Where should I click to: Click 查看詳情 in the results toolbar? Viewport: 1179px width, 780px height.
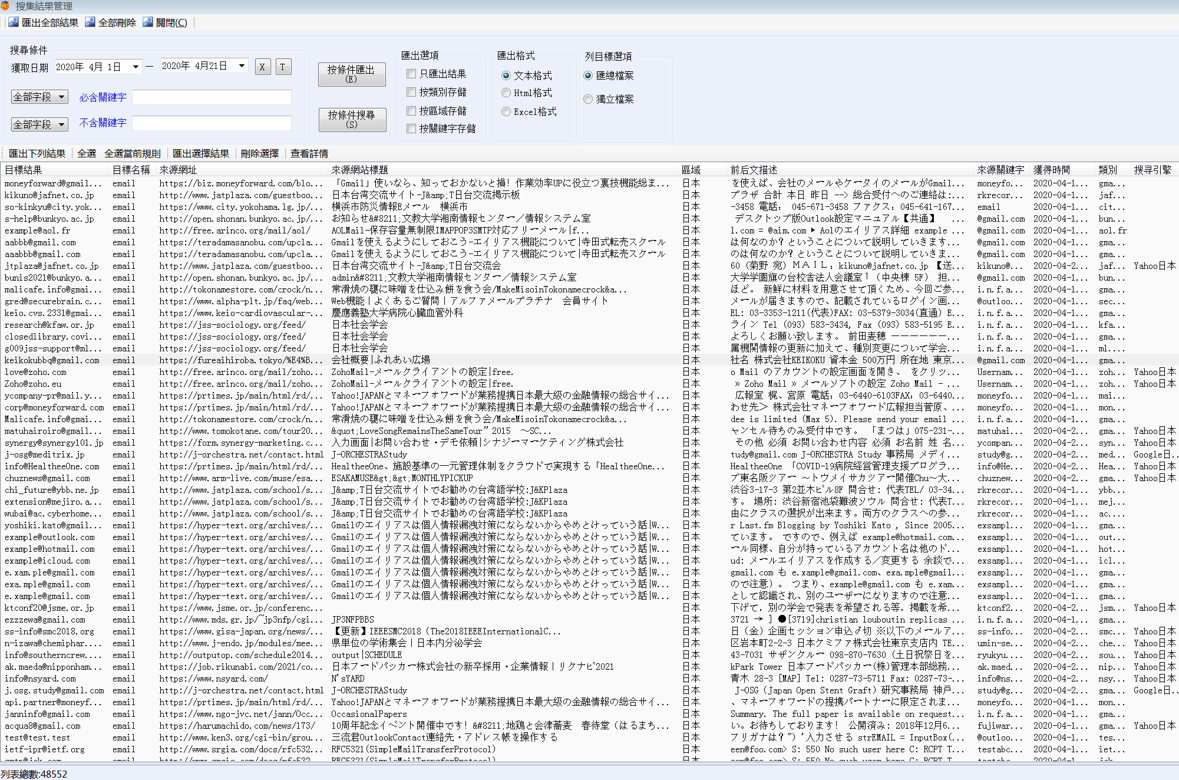(x=309, y=154)
